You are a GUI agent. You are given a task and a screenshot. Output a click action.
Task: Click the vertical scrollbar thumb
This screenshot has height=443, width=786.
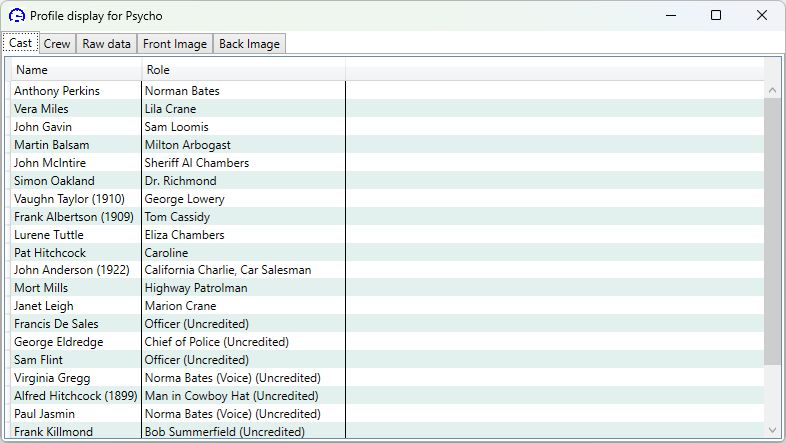(772, 232)
